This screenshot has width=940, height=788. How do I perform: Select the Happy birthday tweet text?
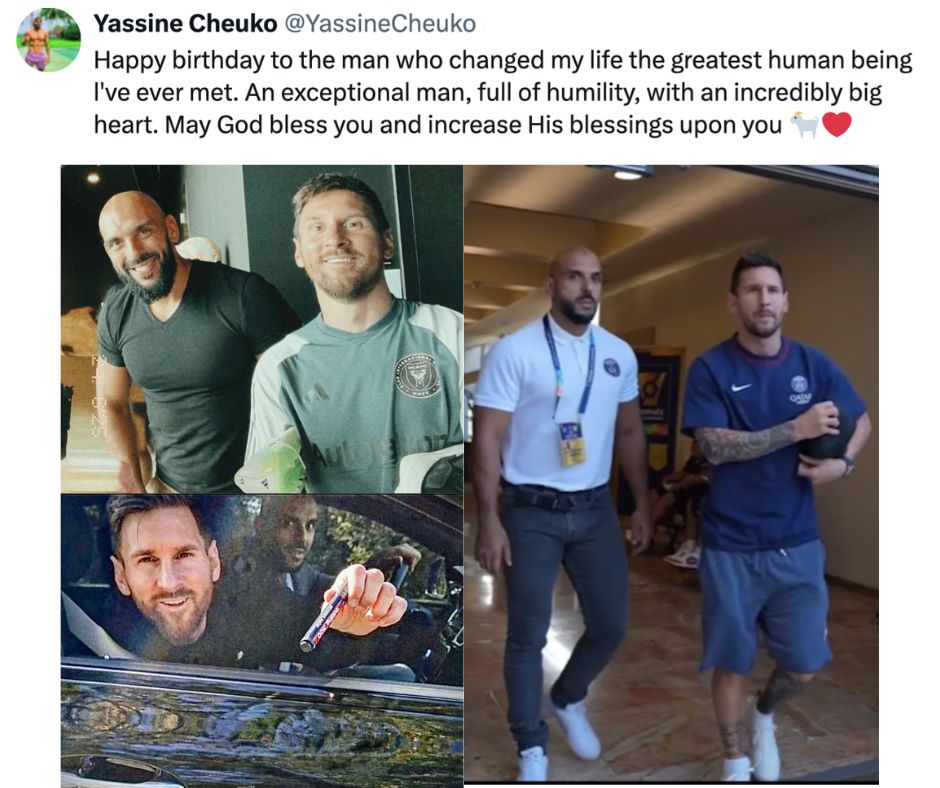[x=503, y=93]
